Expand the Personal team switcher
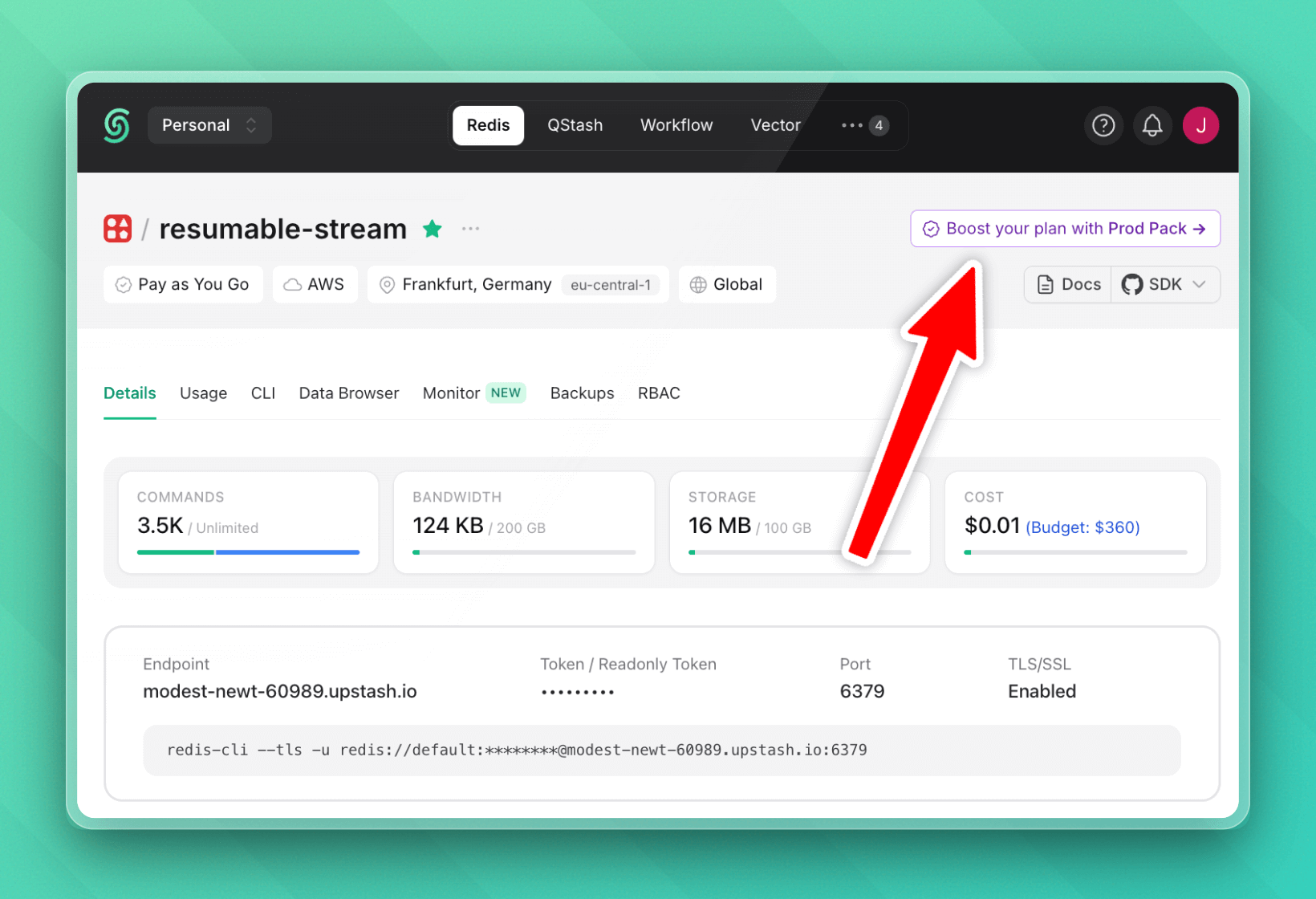Image resolution: width=1316 pixels, height=899 pixels. pos(209,125)
